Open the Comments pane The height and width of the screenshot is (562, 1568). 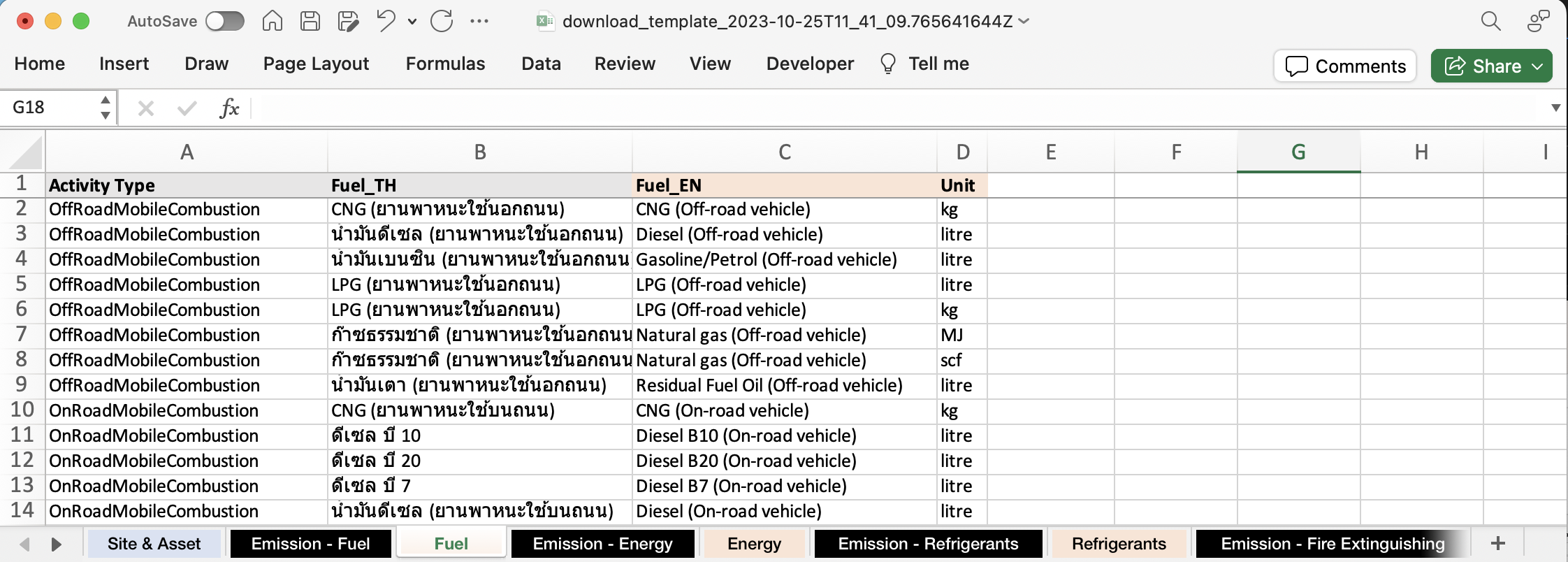[x=1345, y=66]
